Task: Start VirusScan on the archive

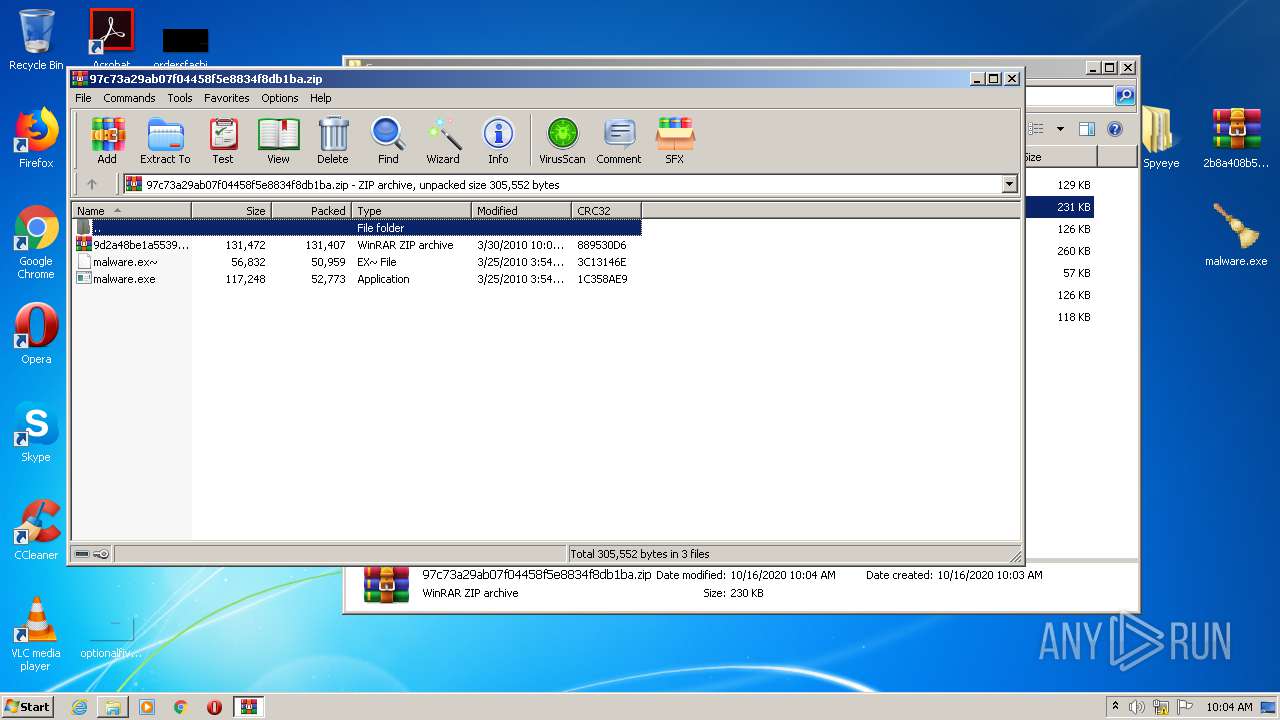Action: click(562, 141)
